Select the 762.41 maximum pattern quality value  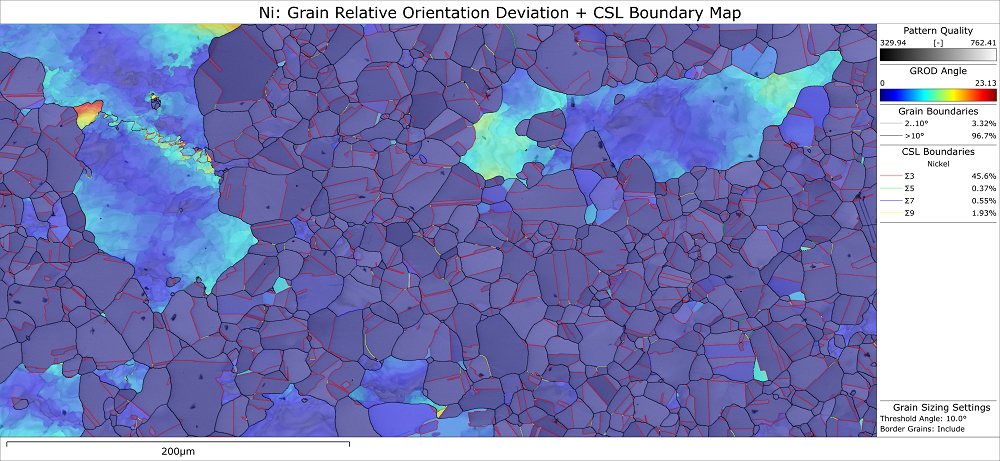coord(983,43)
